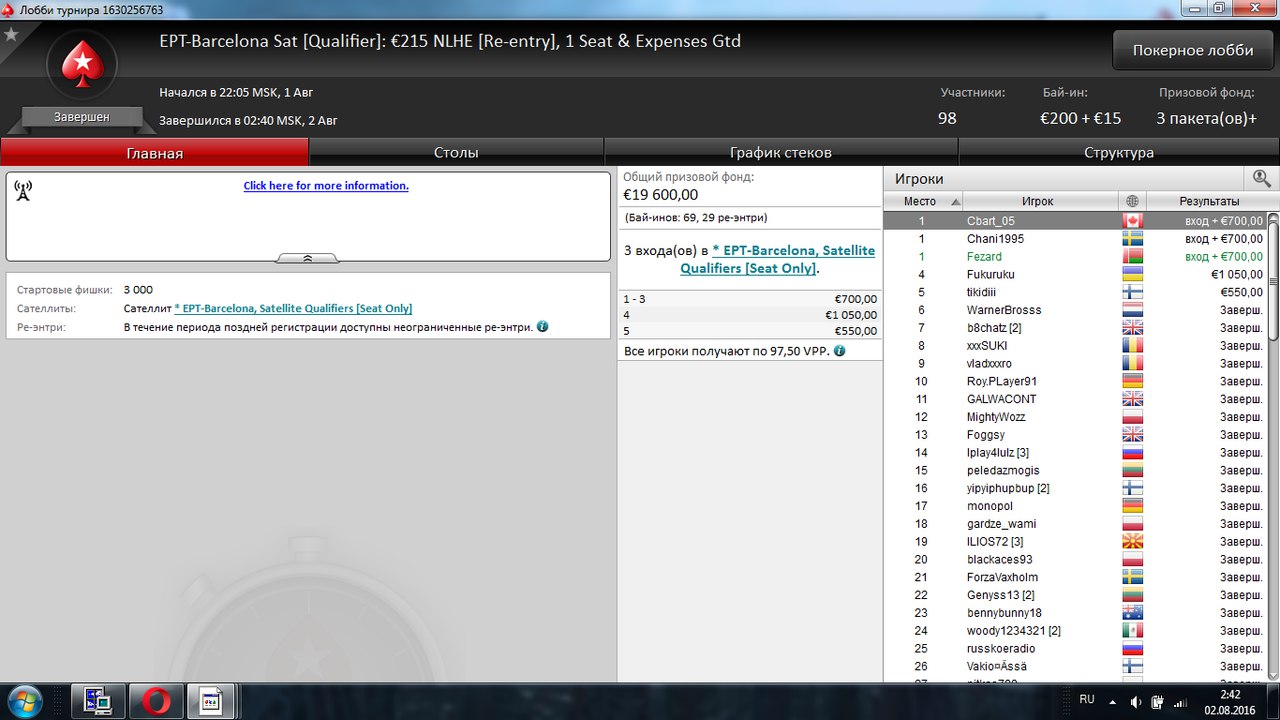This screenshot has width=1280, height=720.
Task: Click Australia flag in bennybunny18 row
Action: (x=1132, y=613)
